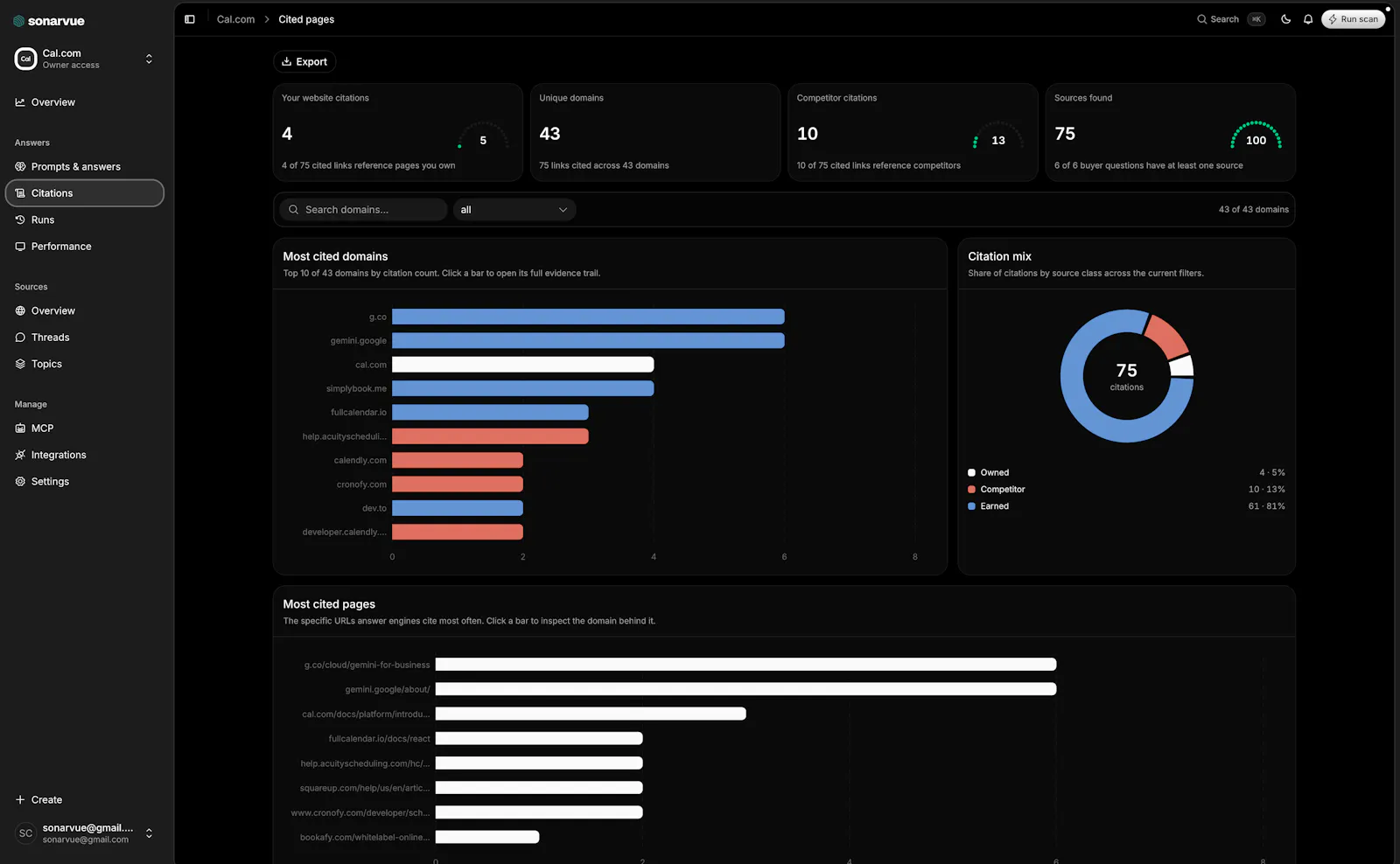
Task: Click the bookafy.com/whitelabel page bar
Action: (487, 837)
